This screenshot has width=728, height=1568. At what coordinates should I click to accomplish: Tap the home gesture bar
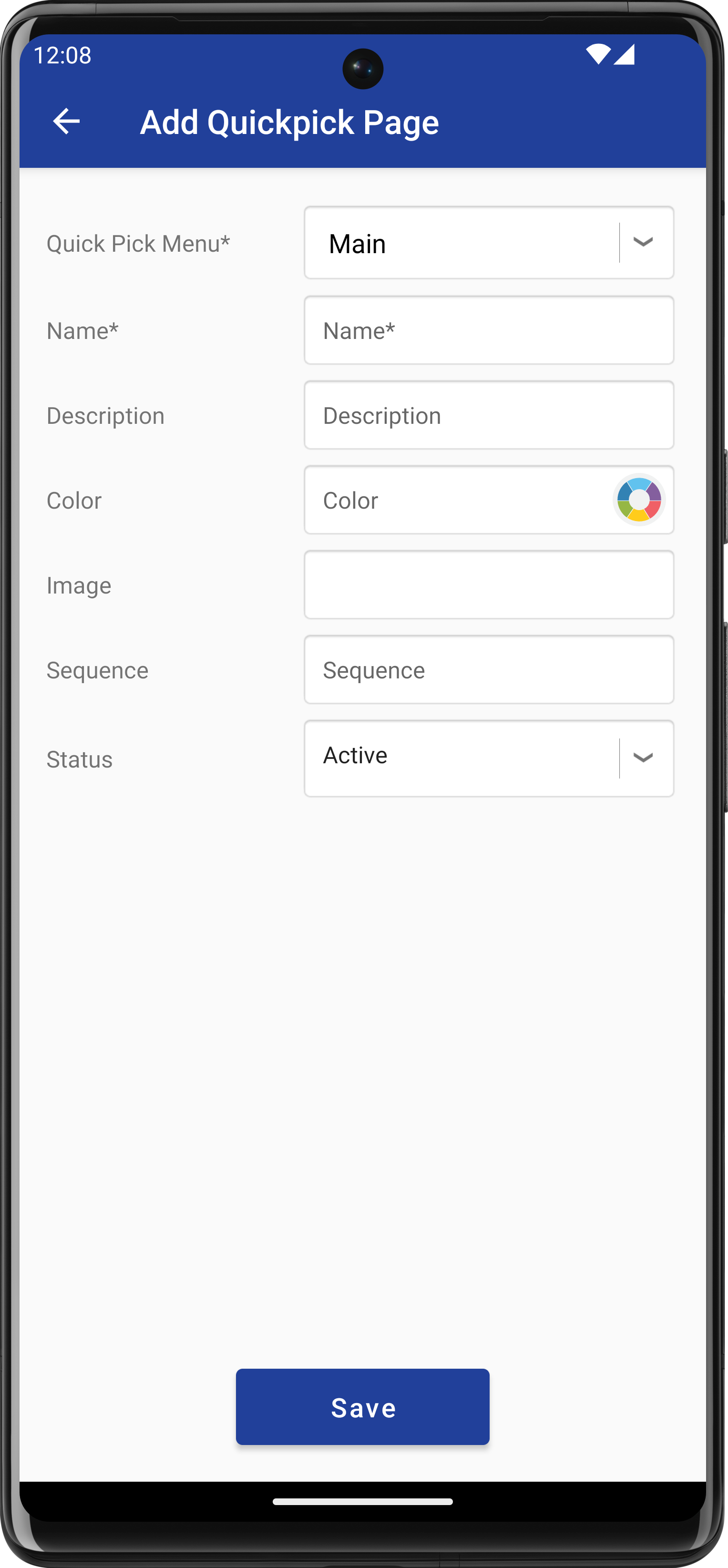[x=363, y=1502]
